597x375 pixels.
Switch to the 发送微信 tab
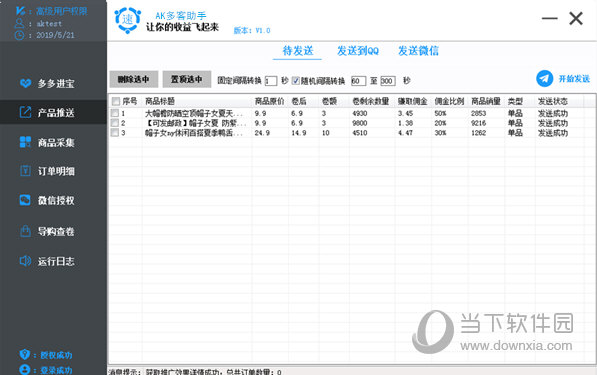pyautogui.click(x=418, y=51)
